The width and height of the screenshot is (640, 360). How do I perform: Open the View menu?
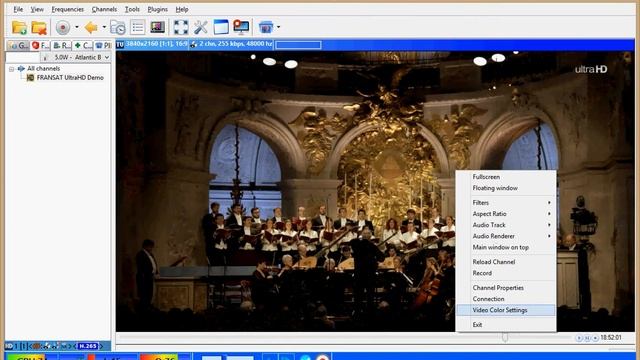coord(37,9)
